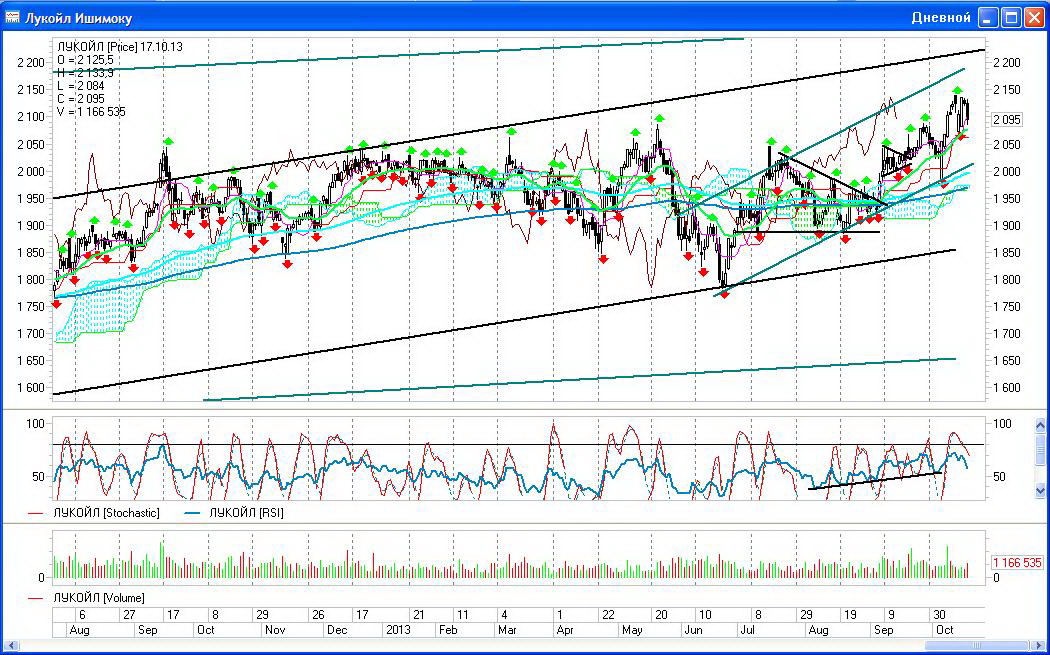Viewport: 1050px width, 655px height.
Task: Select the ЛУКОЙЛ [Volume] legend label
Action: point(98,597)
